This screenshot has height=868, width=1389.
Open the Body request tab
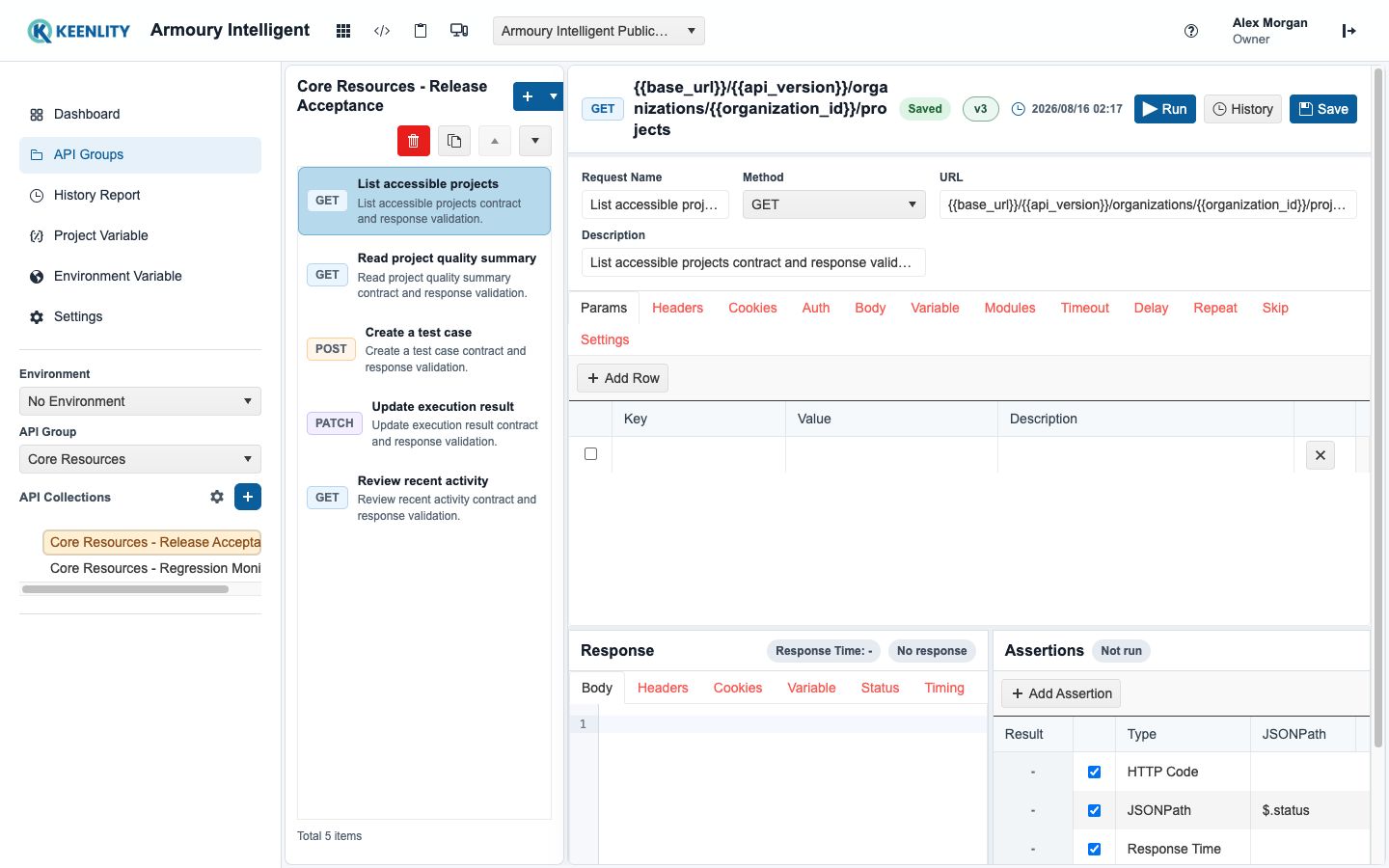pyautogui.click(x=870, y=308)
